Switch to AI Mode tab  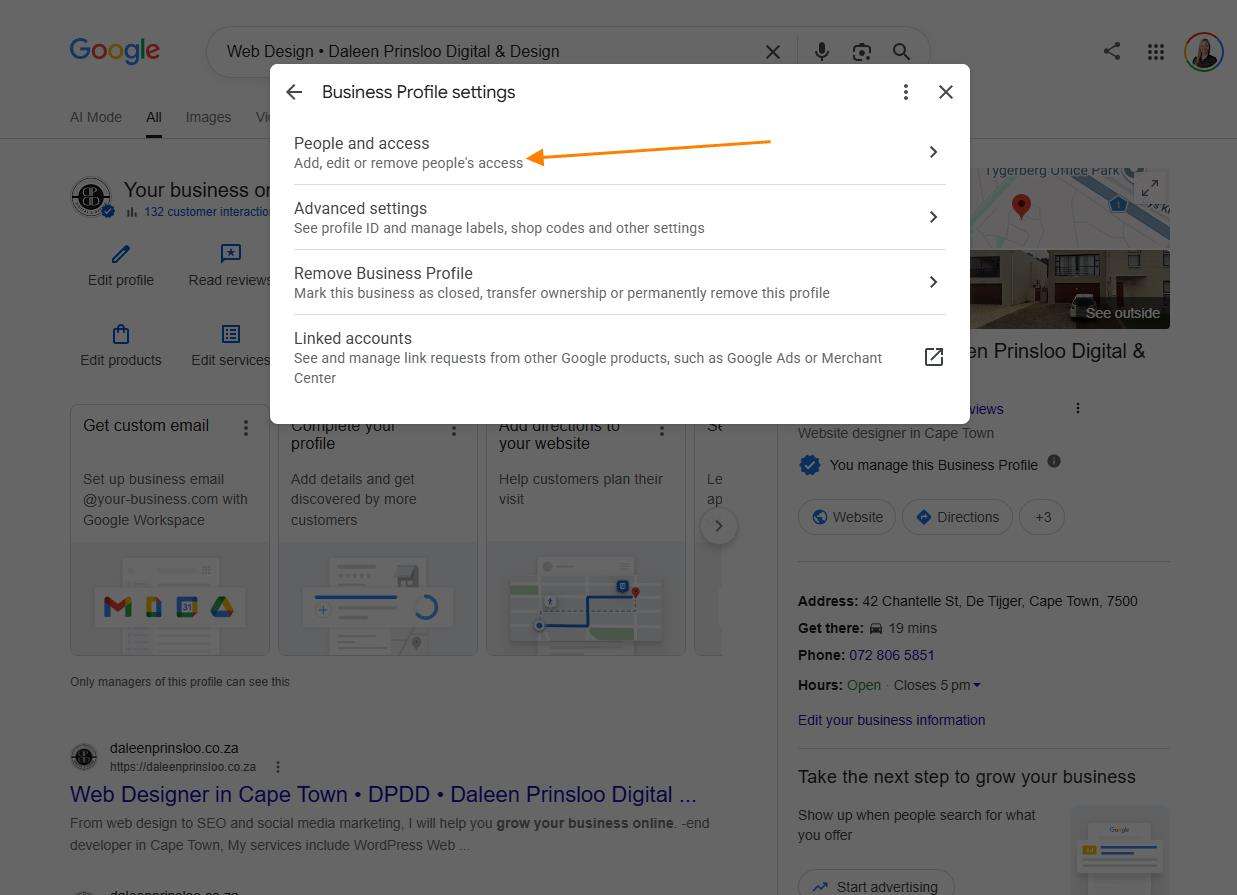96,117
